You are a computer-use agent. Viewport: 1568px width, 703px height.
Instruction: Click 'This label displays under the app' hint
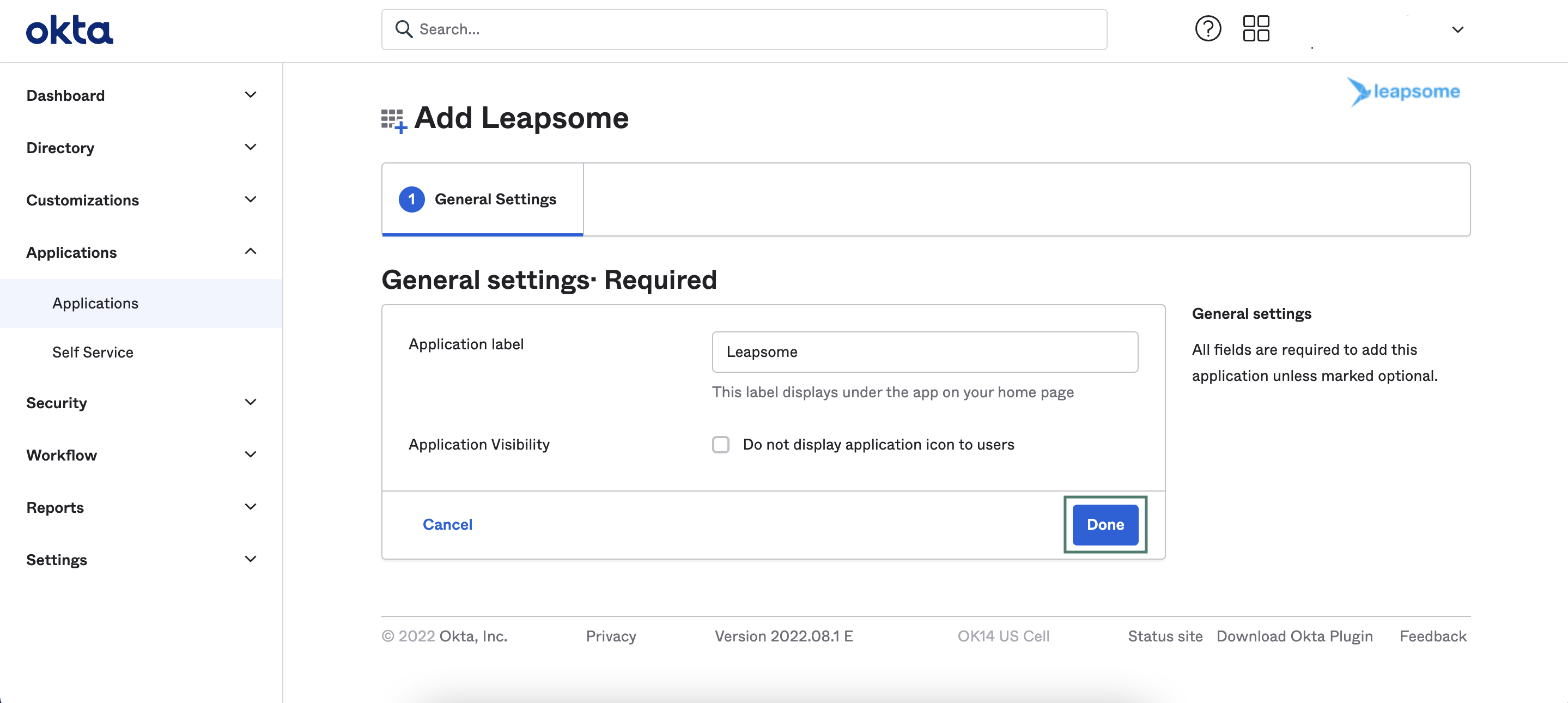pos(892,392)
